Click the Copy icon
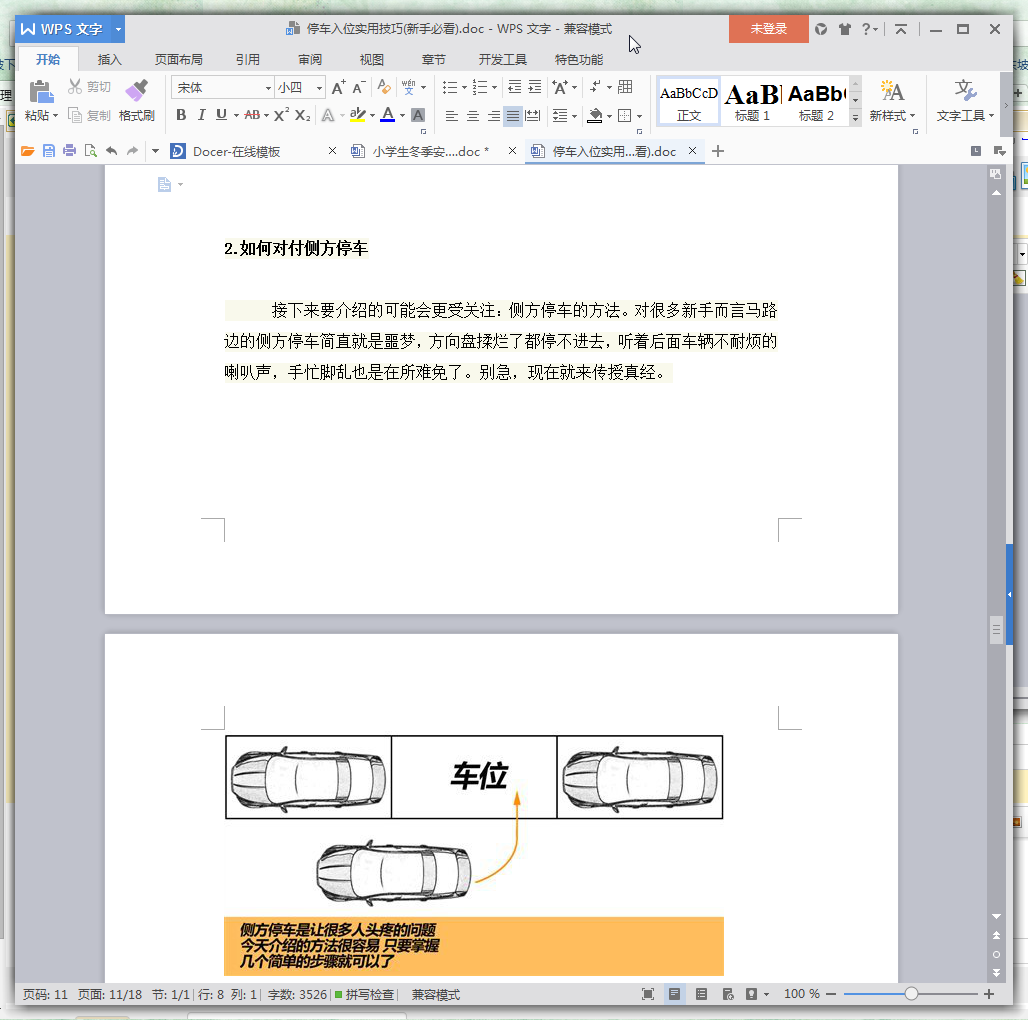This screenshot has height=1020, width=1028. coord(75,115)
